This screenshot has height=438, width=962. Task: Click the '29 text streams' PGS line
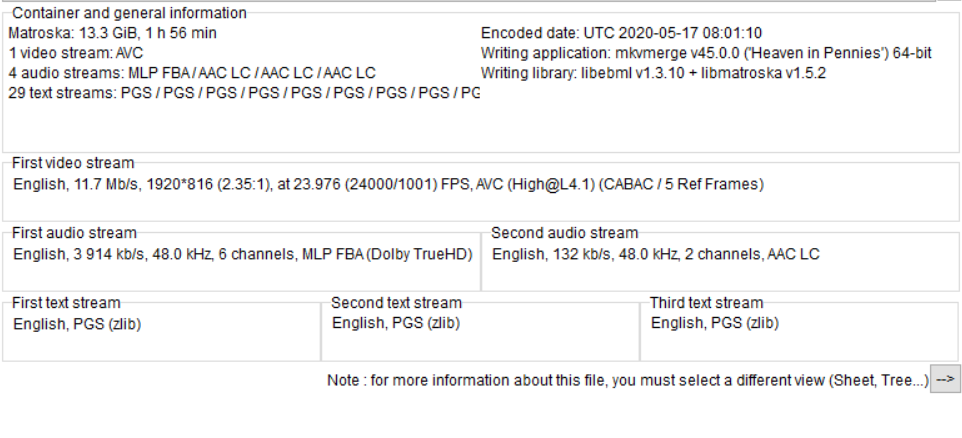tap(242, 93)
